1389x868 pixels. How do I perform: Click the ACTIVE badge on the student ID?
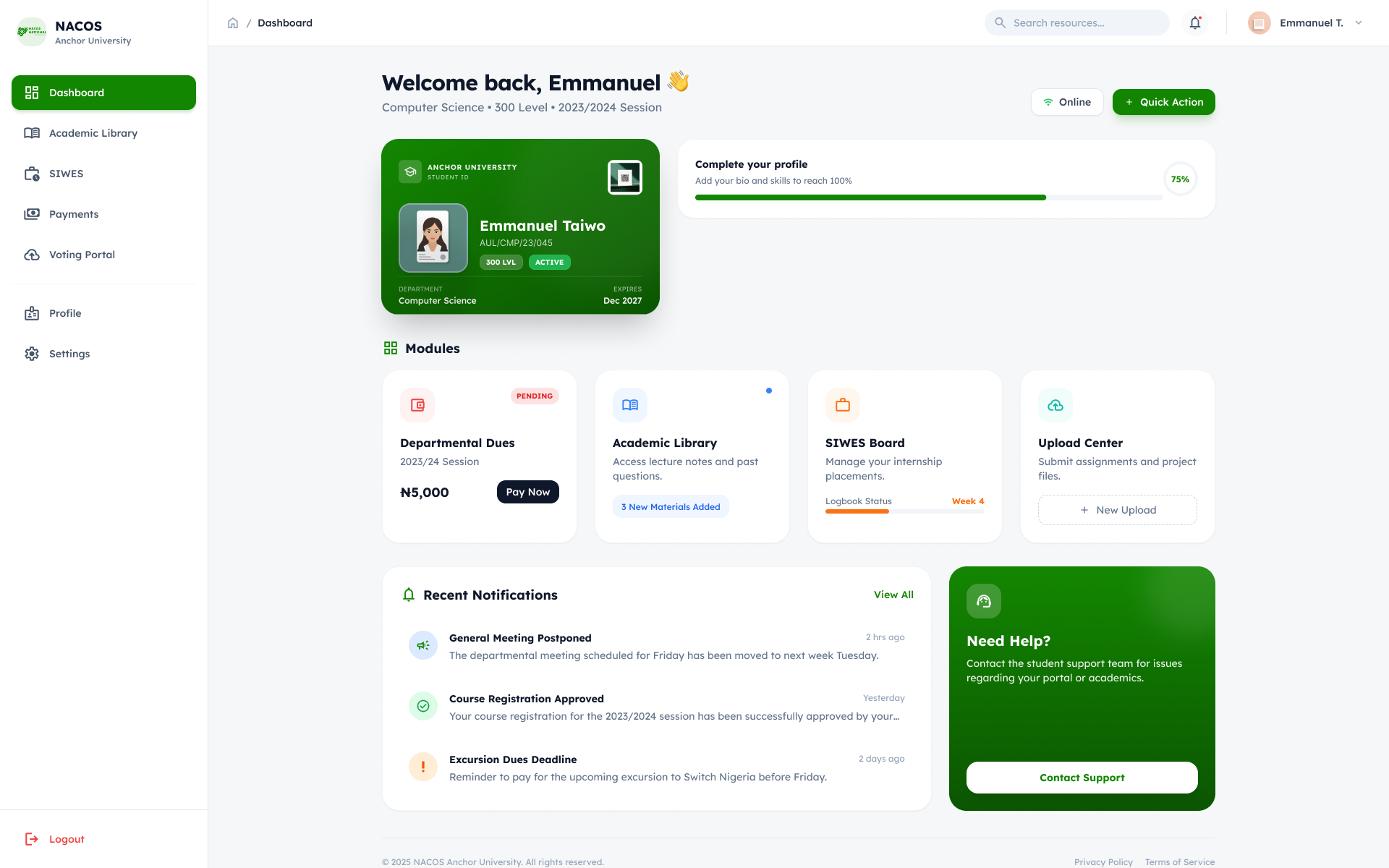pyautogui.click(x=549, y=262)
